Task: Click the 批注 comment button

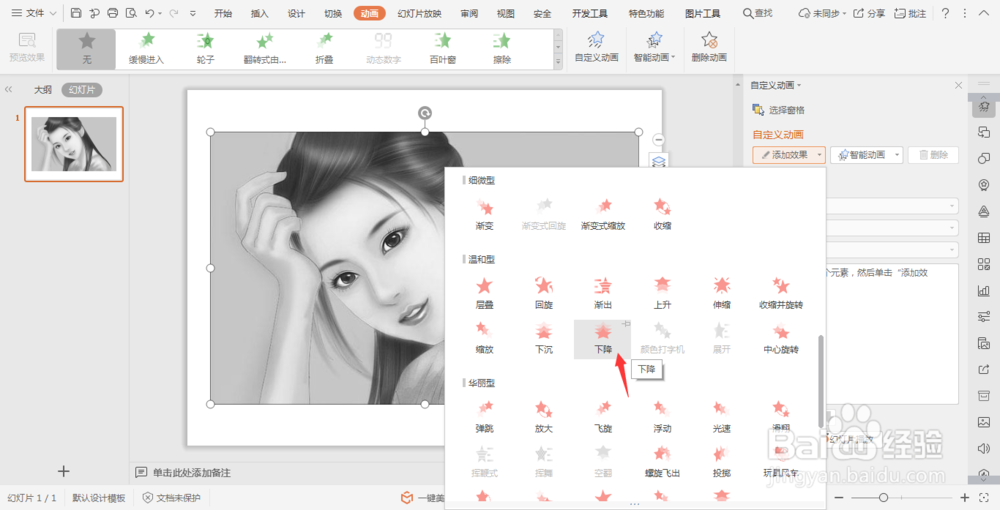Action: tap(910, 13)
